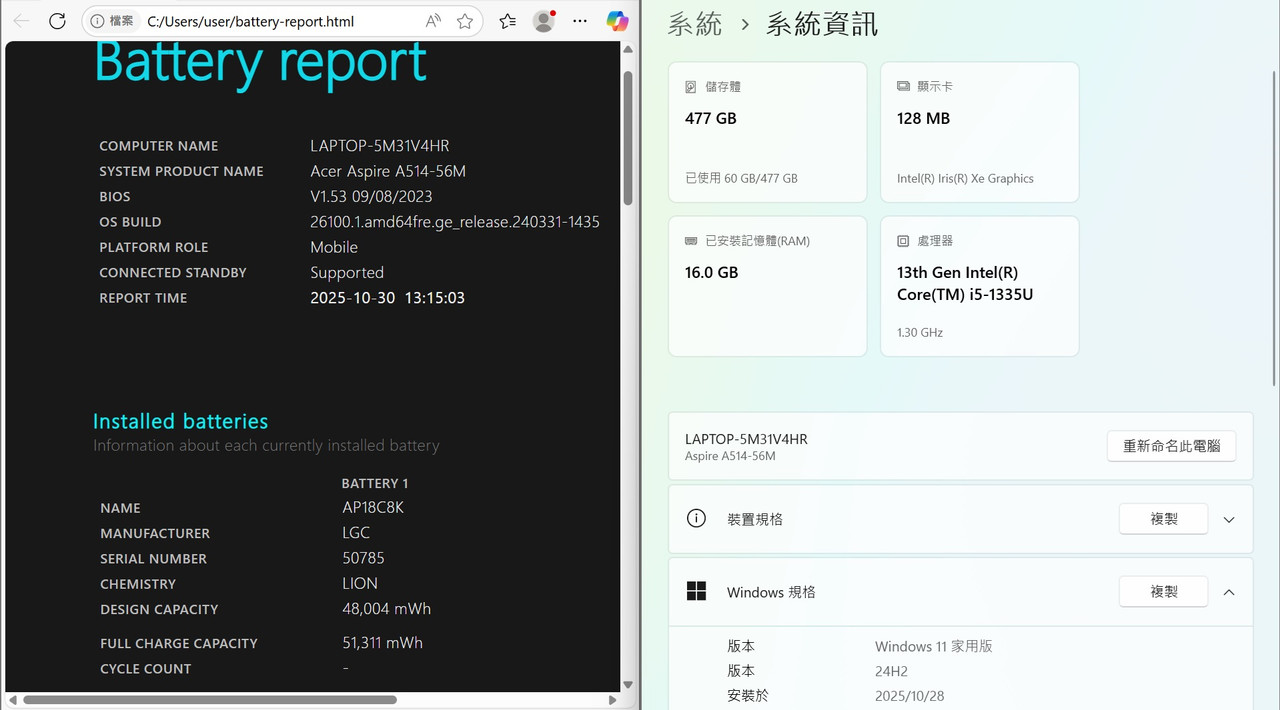The width and height of the screenshot is (1280, 710).
Task: Open the 顯示卡 128 MB graphics card
Action: click(979, 132)
